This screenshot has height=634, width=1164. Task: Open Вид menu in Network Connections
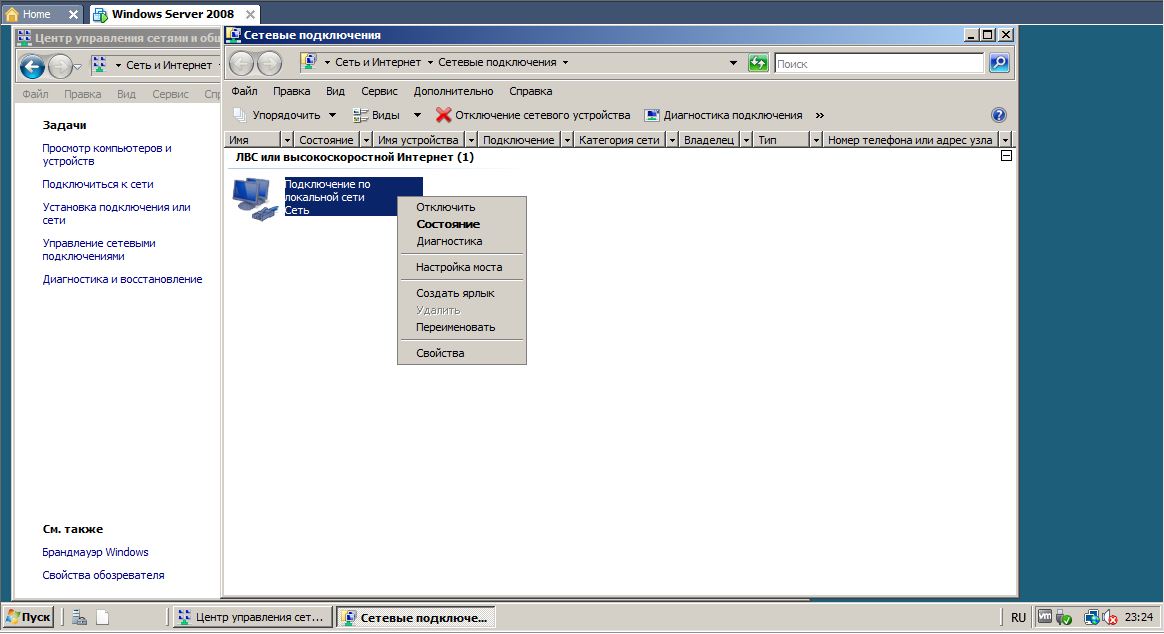pyautogui.click(x=336, y=91)
